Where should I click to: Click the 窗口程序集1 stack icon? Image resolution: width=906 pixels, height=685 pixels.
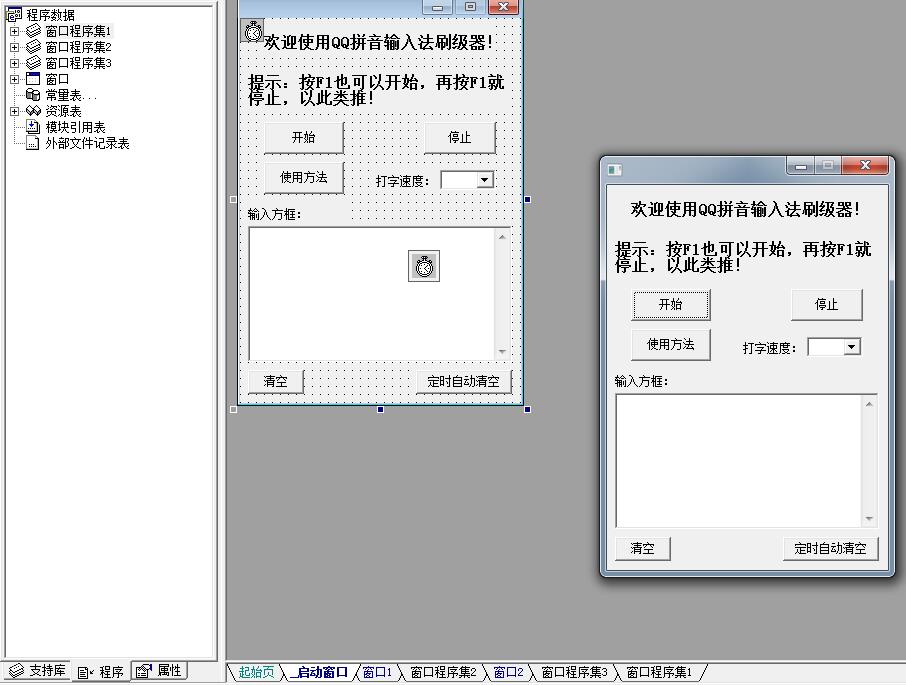(34, 31)
